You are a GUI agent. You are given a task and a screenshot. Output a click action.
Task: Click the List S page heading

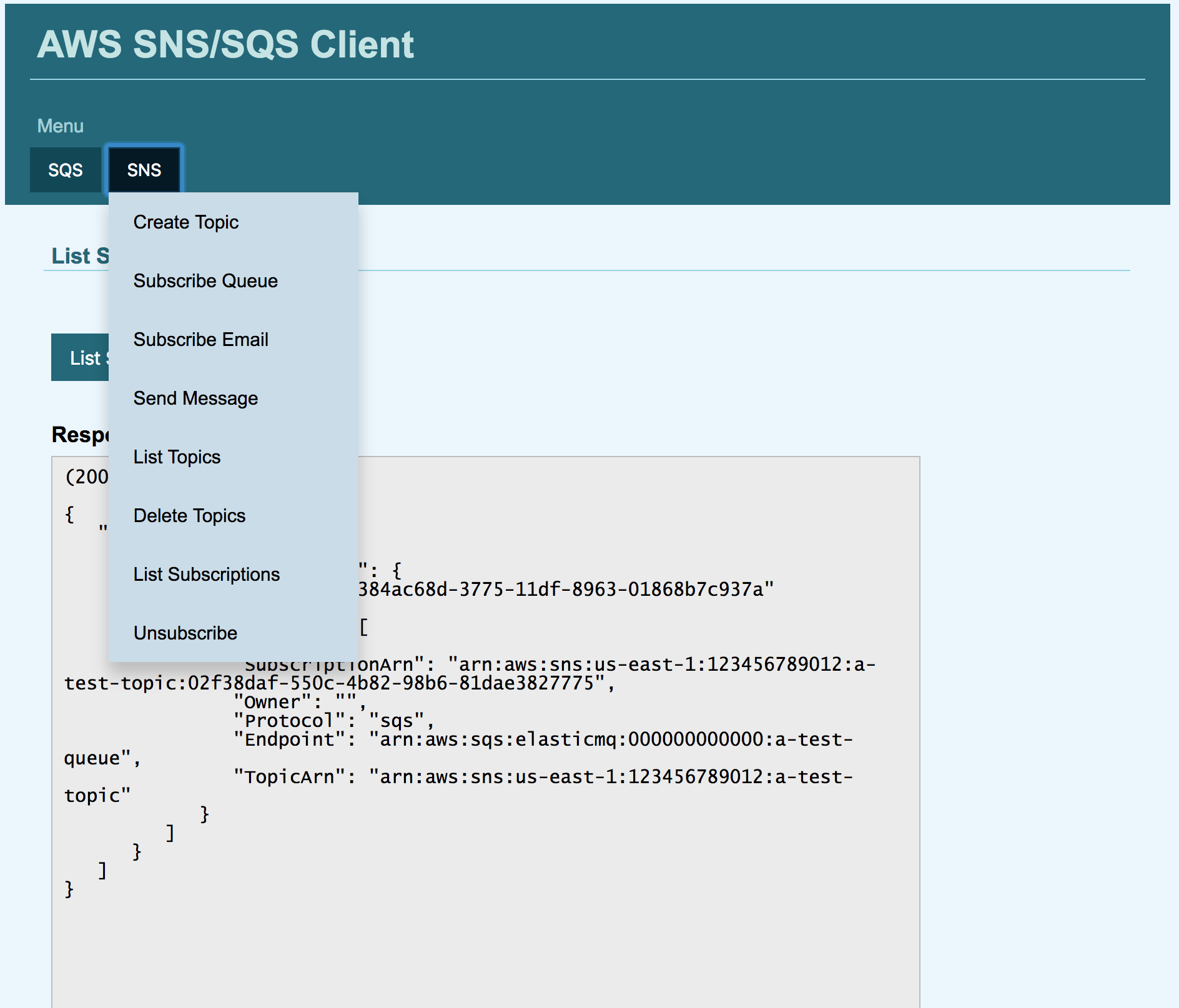click(x=80, y=256)
